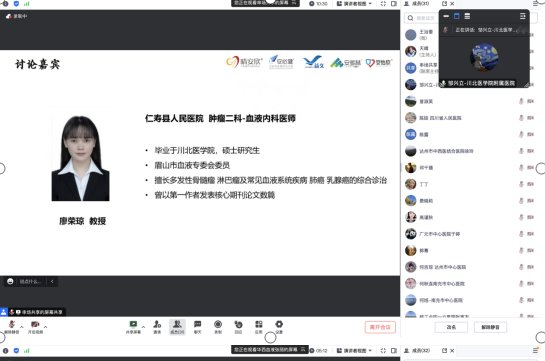Click the 录制 record icon

(x=218, y=327)
